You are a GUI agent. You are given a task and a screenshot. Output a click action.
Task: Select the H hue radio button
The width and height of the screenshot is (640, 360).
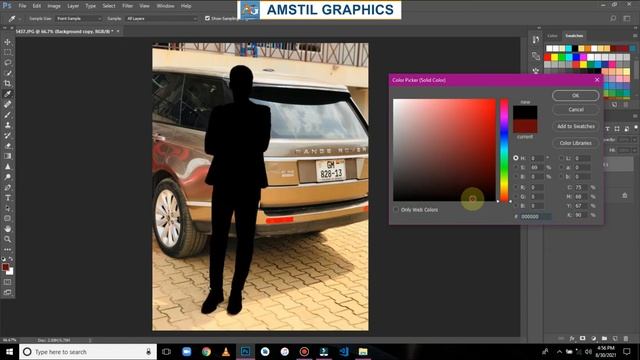point(516,158)
